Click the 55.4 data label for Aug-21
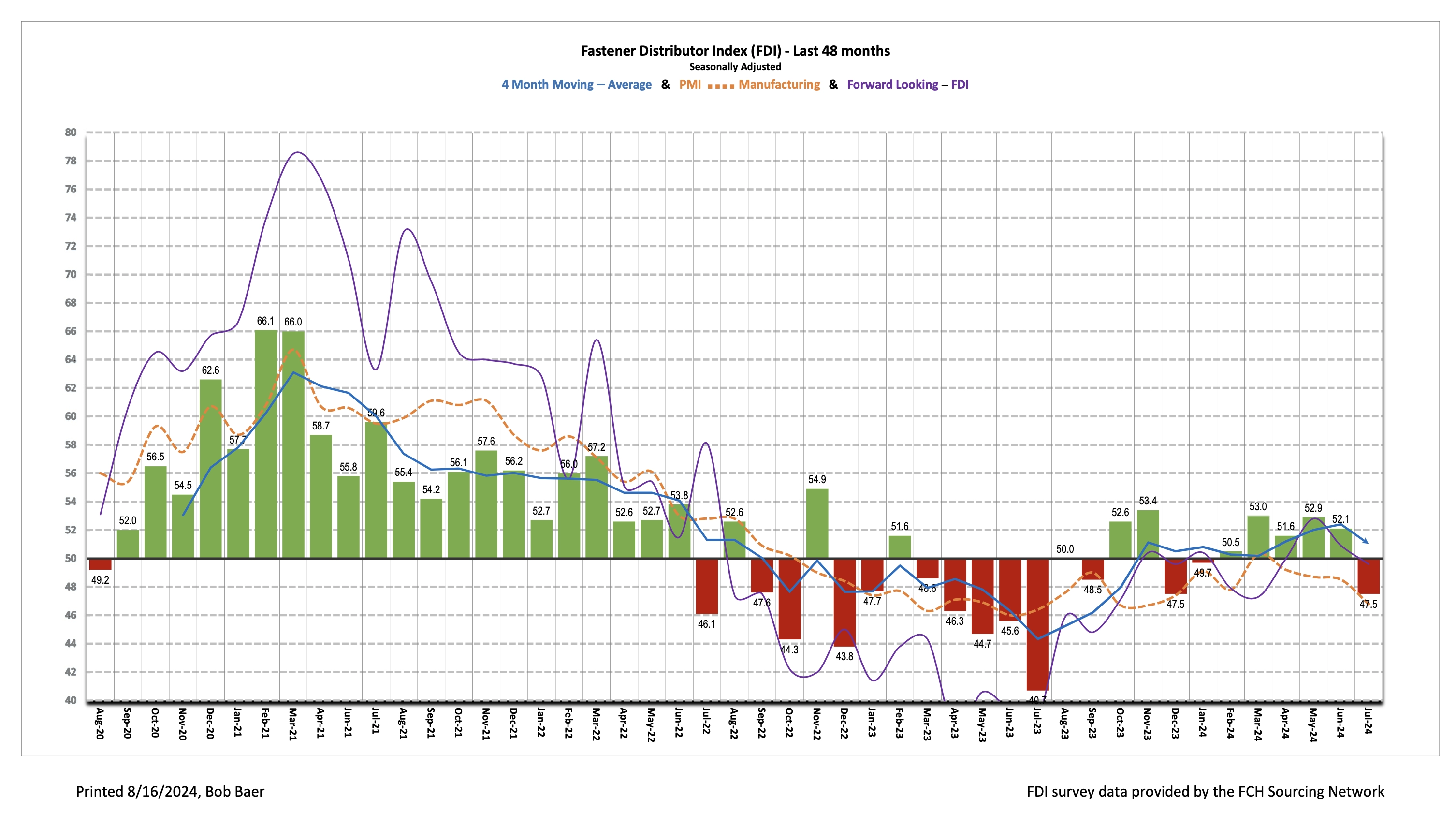 404,472
